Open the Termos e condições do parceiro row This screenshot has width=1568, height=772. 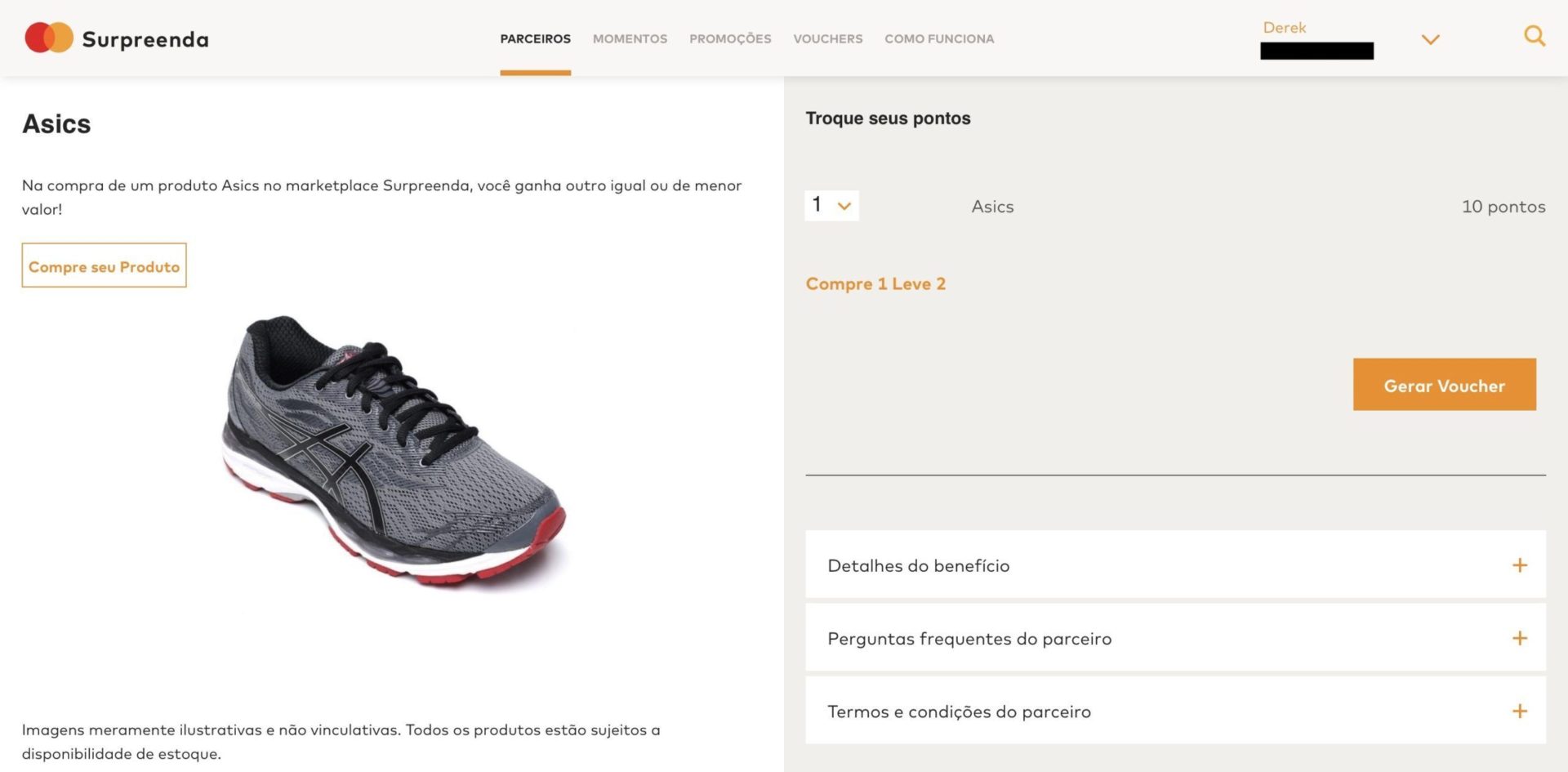coord(1175,710)
